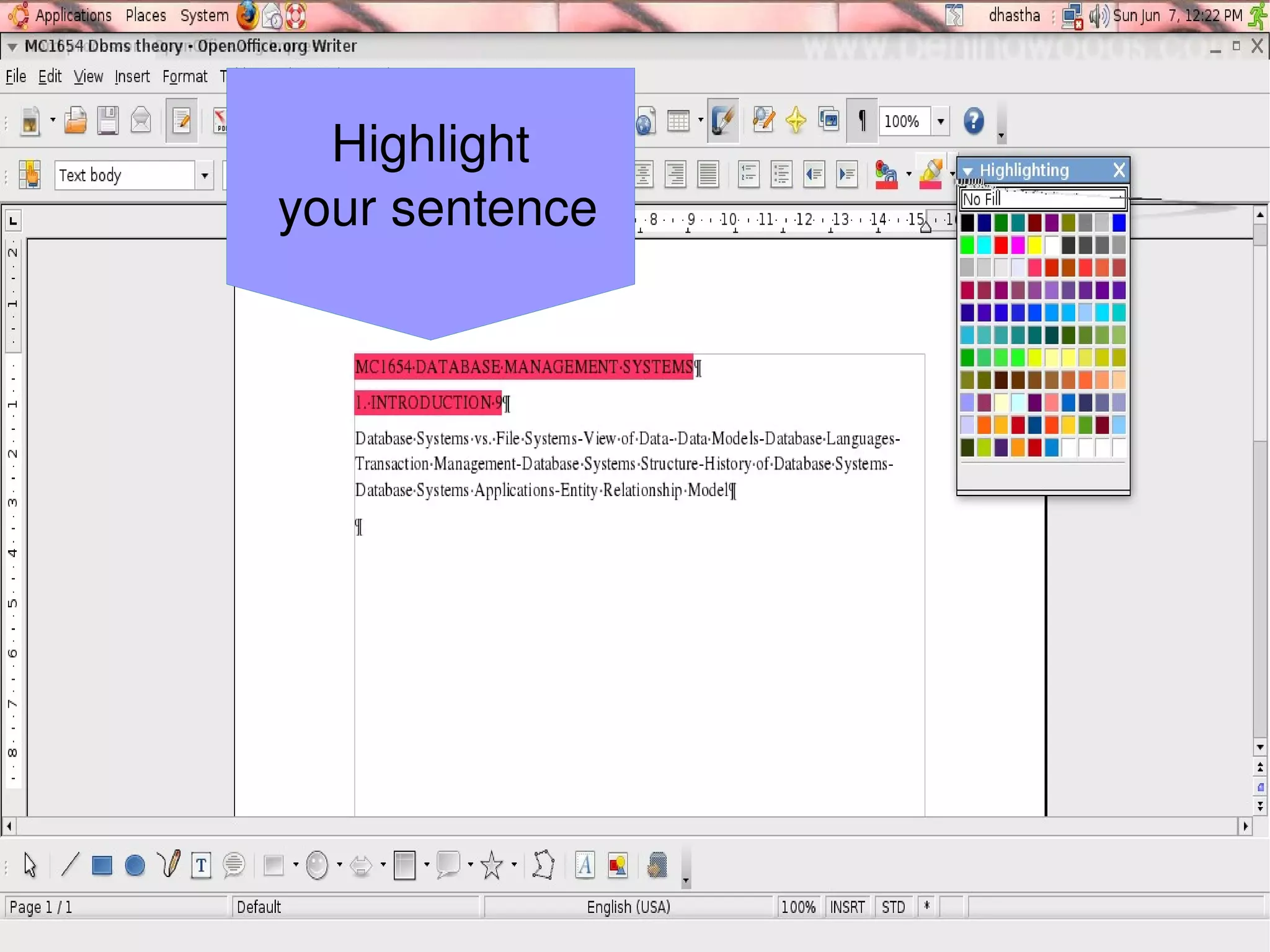Open the Symbol Shapes smiley dropdown arrow
Image resolution: width=1270 pixels, height=952 pixels.
(x=339, y=864)
